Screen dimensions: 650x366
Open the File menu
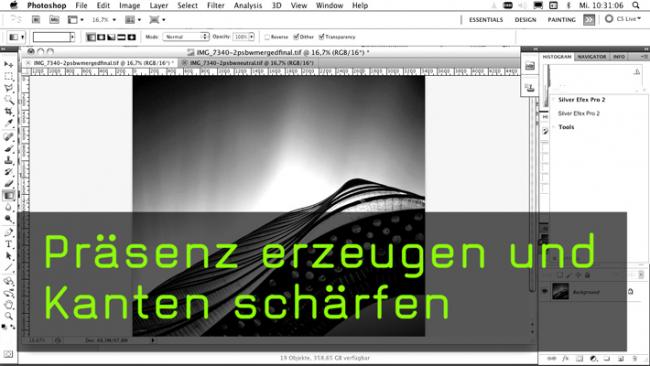81,5
